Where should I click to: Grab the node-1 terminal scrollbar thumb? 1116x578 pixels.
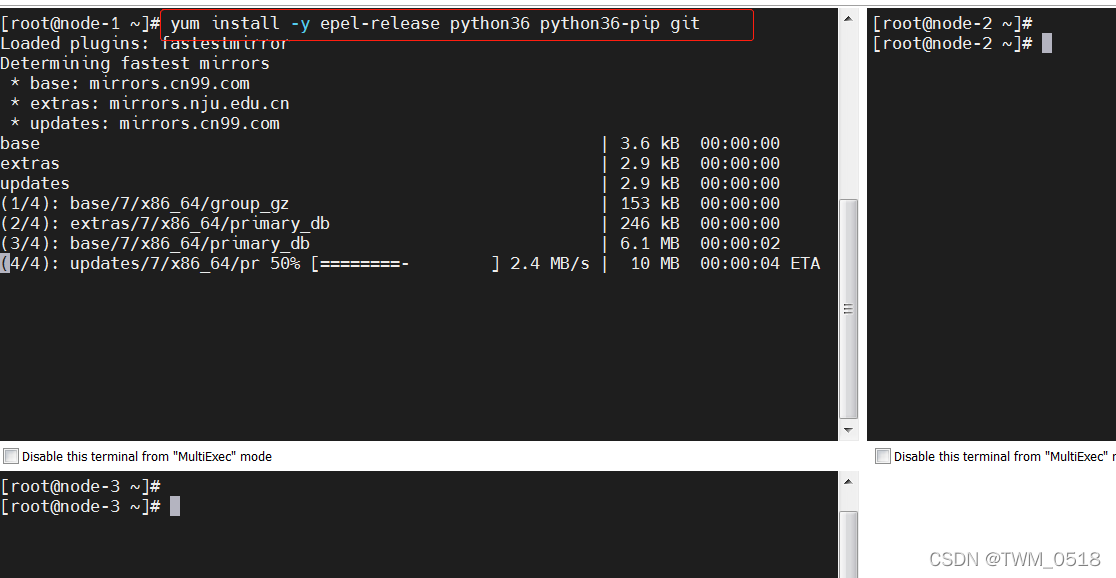pyautogui.click(x=848, y=308)
